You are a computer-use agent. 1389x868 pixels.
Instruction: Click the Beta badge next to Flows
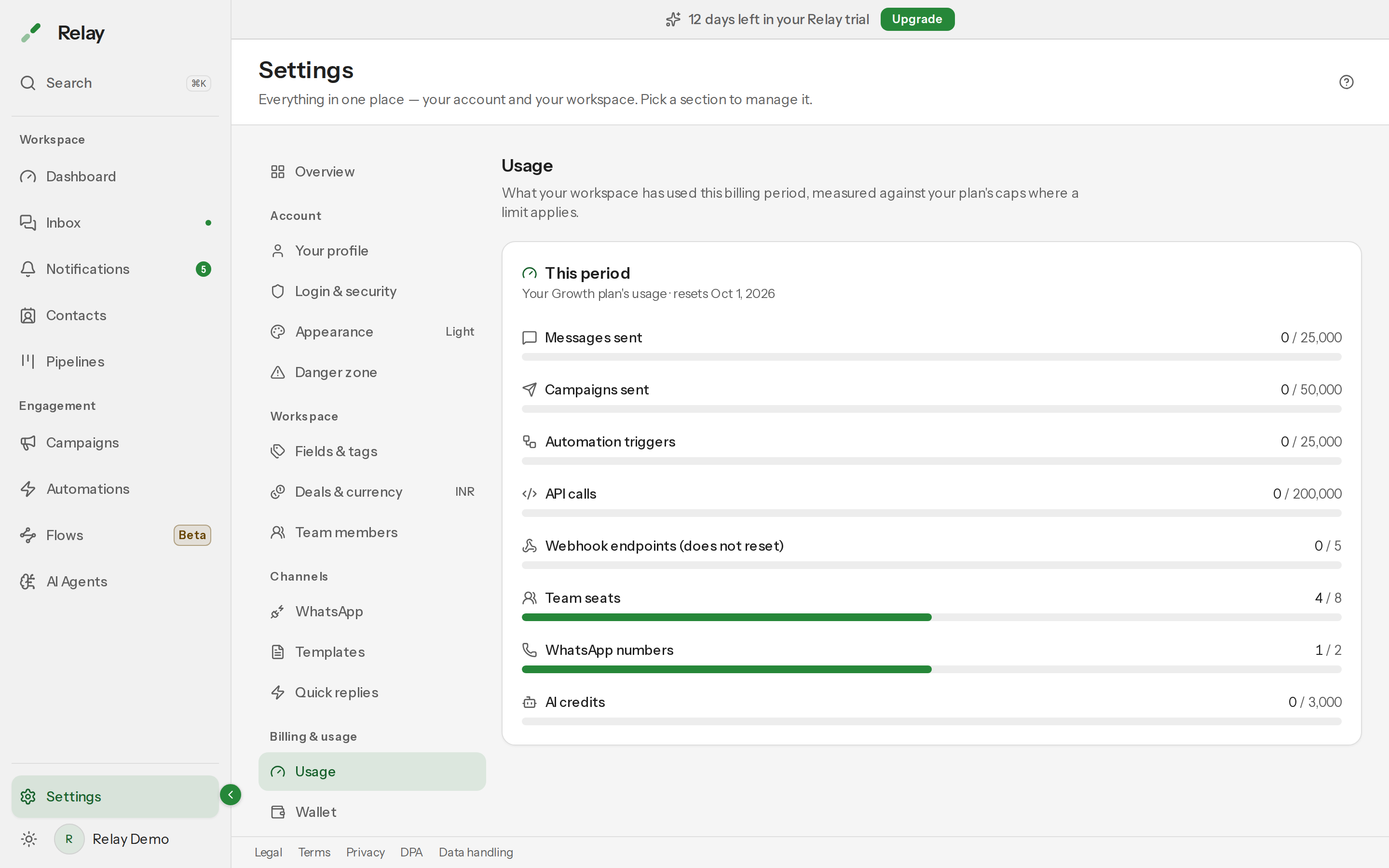click(192, 535)
